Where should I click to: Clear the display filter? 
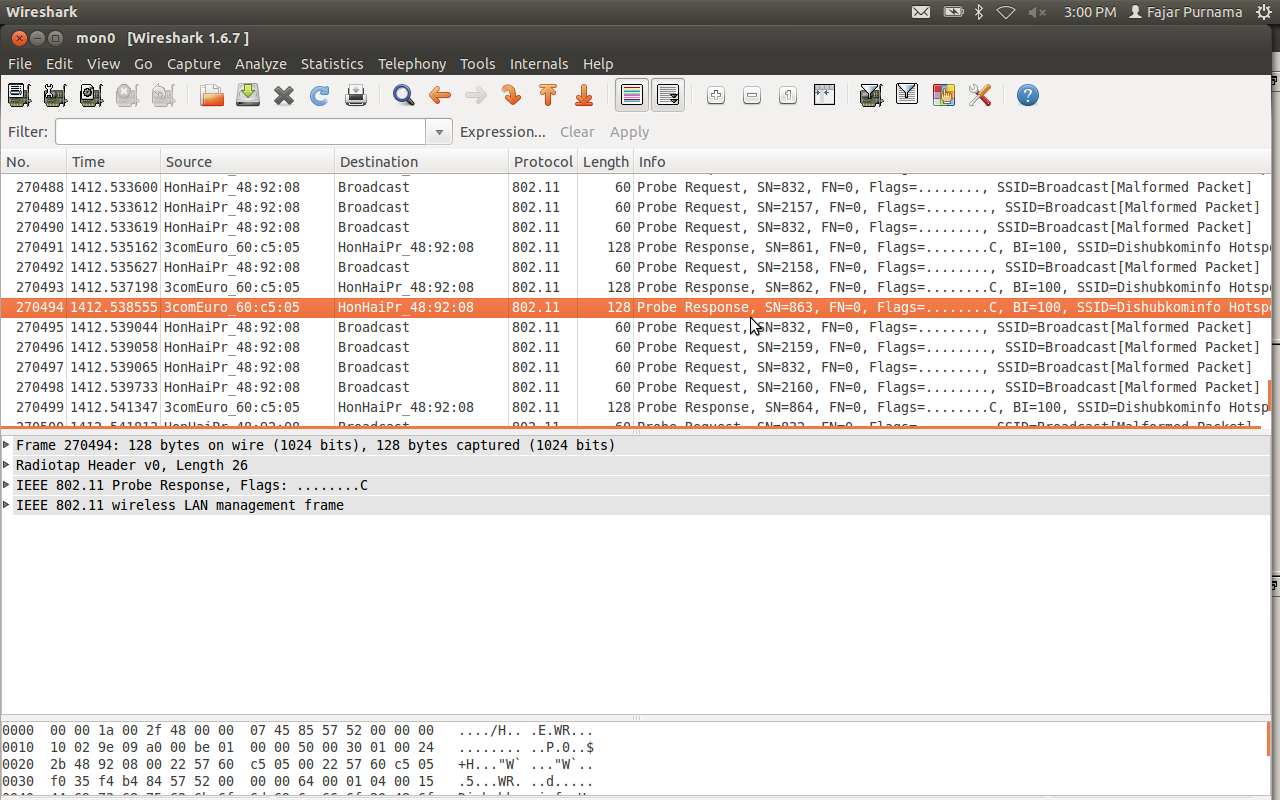click(x=577, y=132)
